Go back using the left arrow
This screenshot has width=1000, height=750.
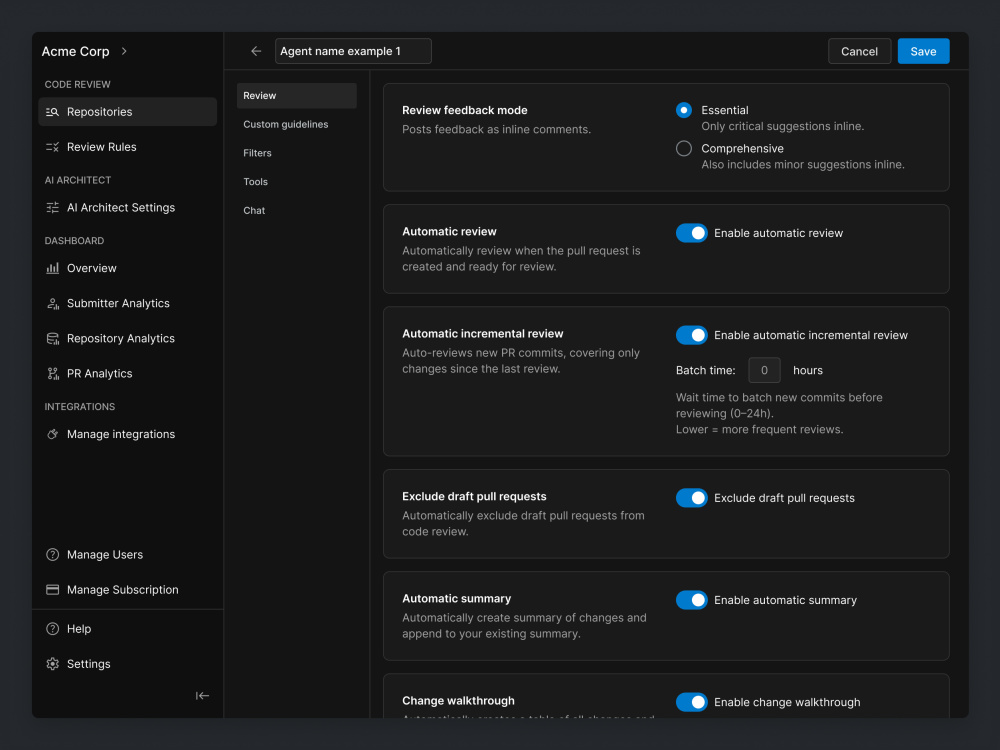(256, 51)
